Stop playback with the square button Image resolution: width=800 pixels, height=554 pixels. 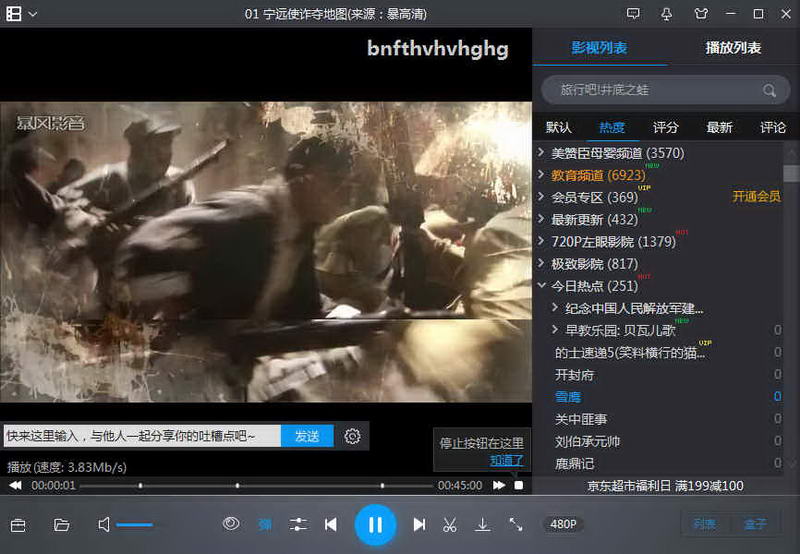click(x=518, y=485)
